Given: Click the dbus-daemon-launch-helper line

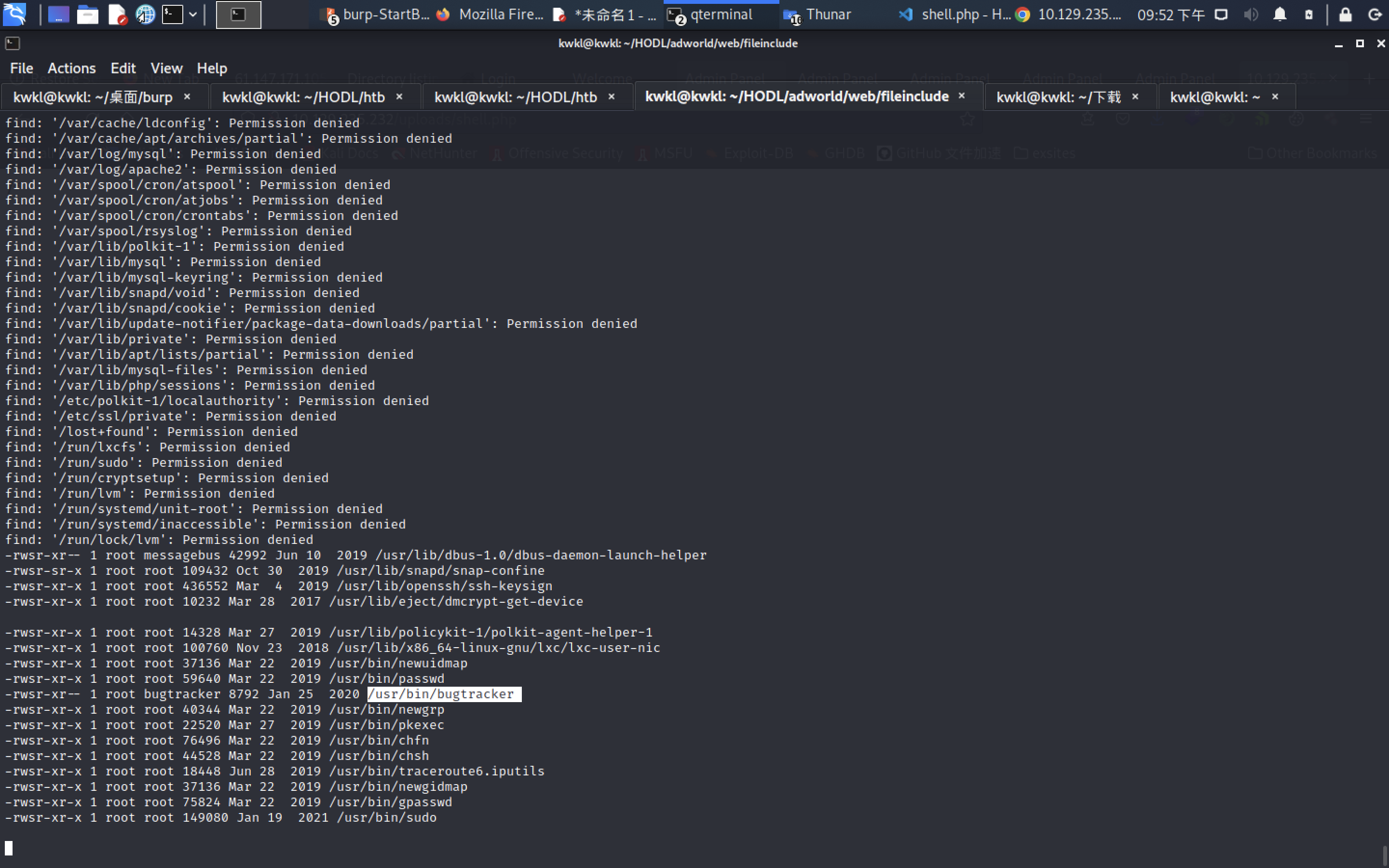Looking at the screenshot, I should pos(356,555).
